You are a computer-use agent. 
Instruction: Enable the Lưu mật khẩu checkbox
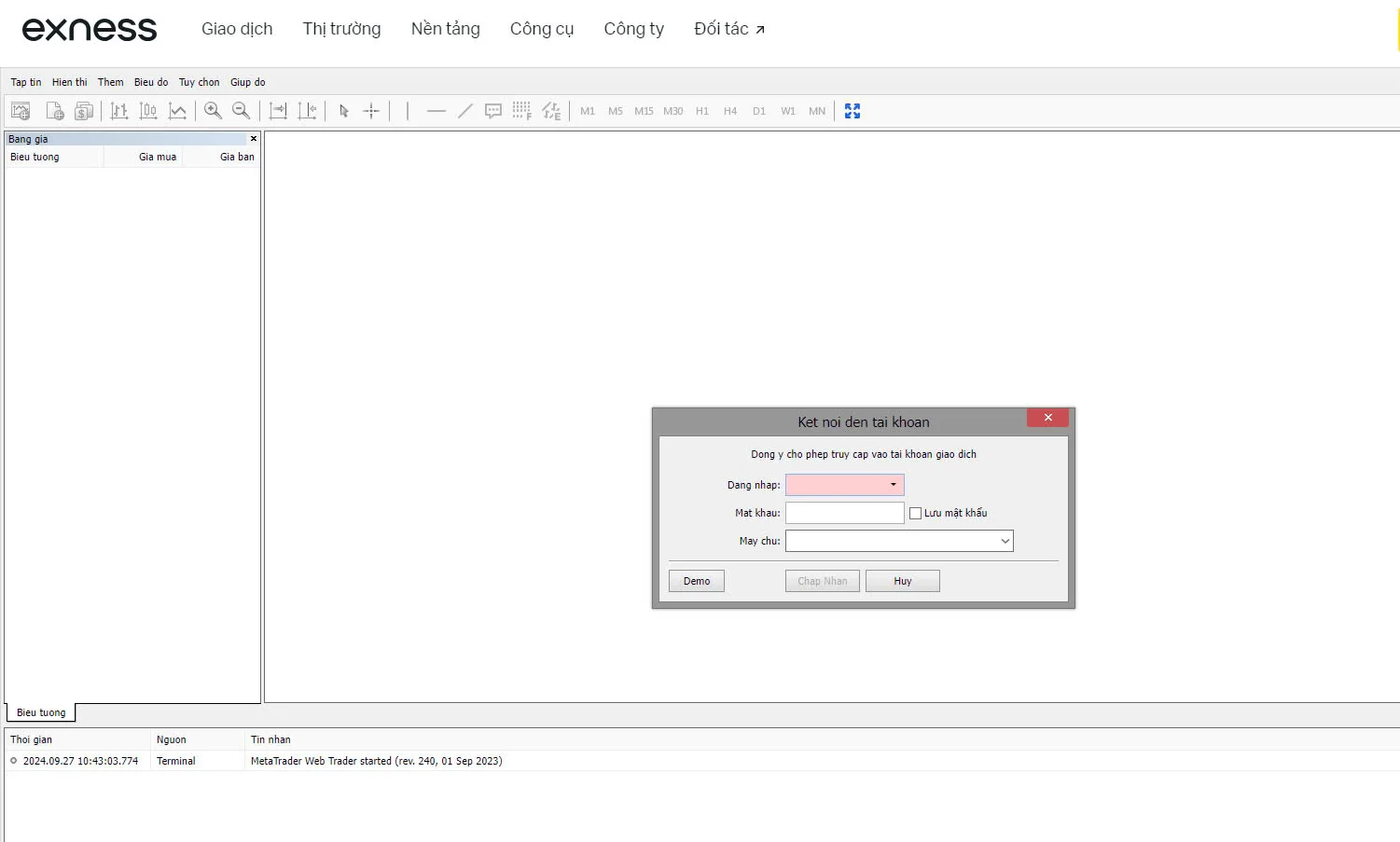[916, 513]
